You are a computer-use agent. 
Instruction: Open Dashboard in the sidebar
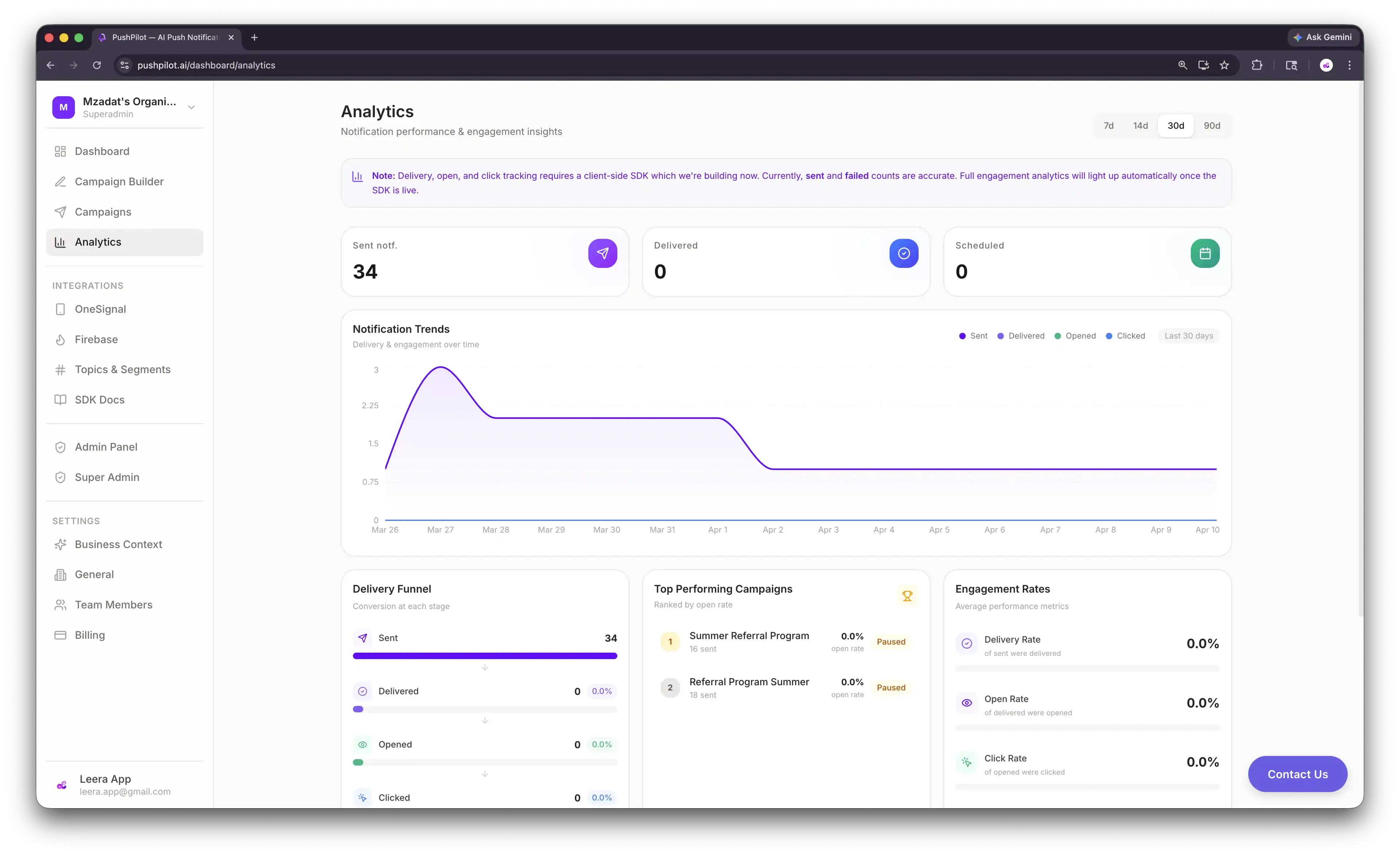coord(124,151)
